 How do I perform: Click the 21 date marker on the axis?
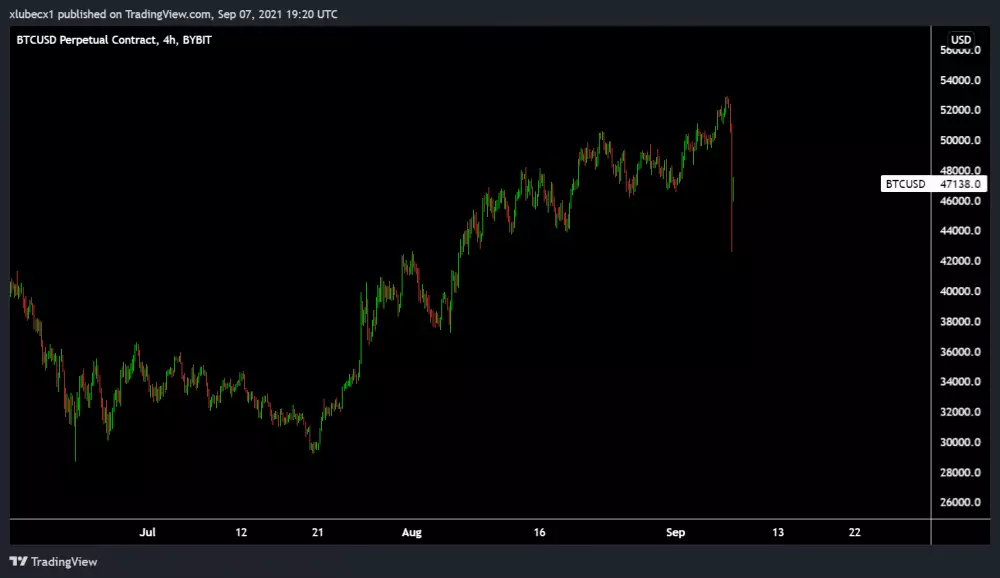317,532
